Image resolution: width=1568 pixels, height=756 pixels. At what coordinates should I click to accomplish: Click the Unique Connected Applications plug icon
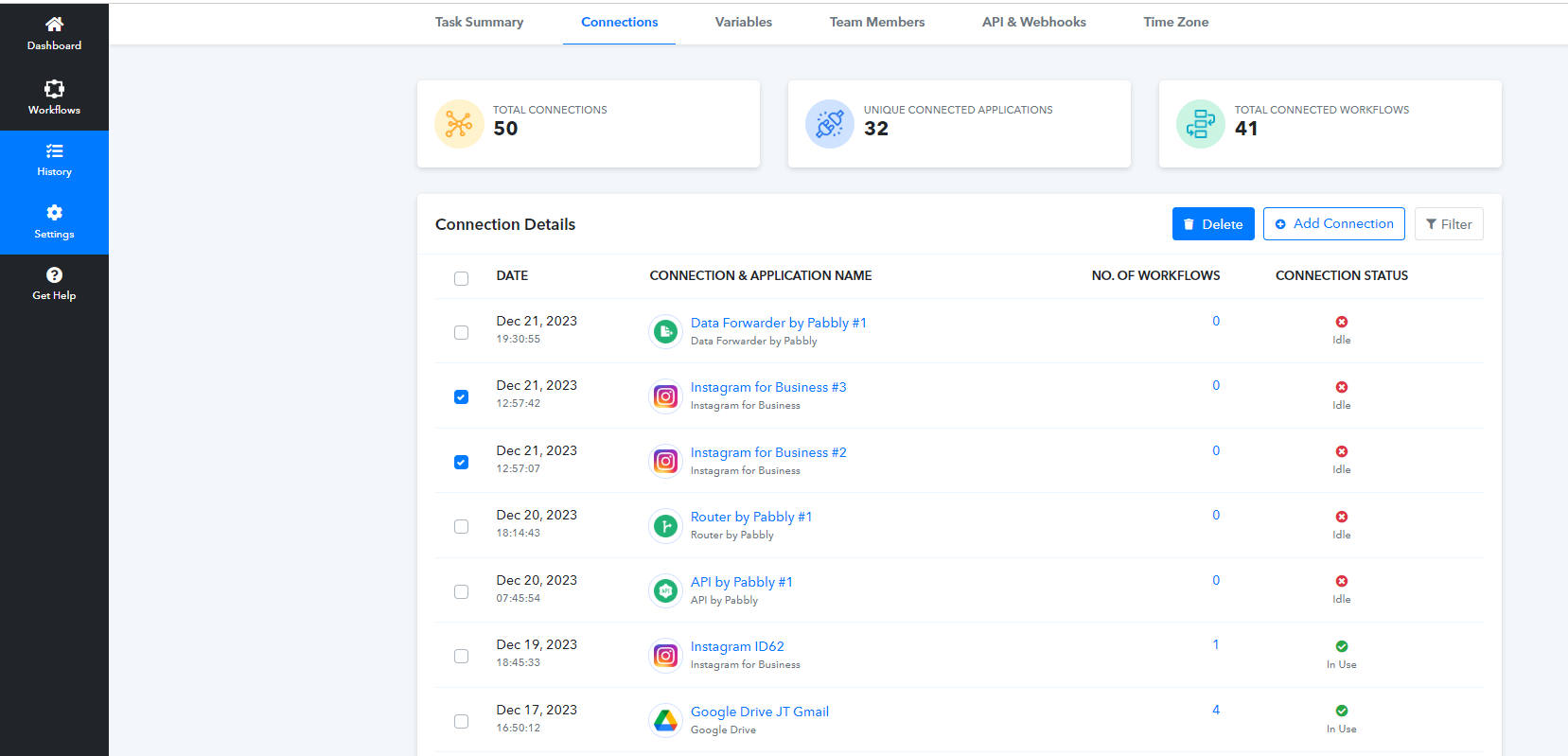pos(830,124)
